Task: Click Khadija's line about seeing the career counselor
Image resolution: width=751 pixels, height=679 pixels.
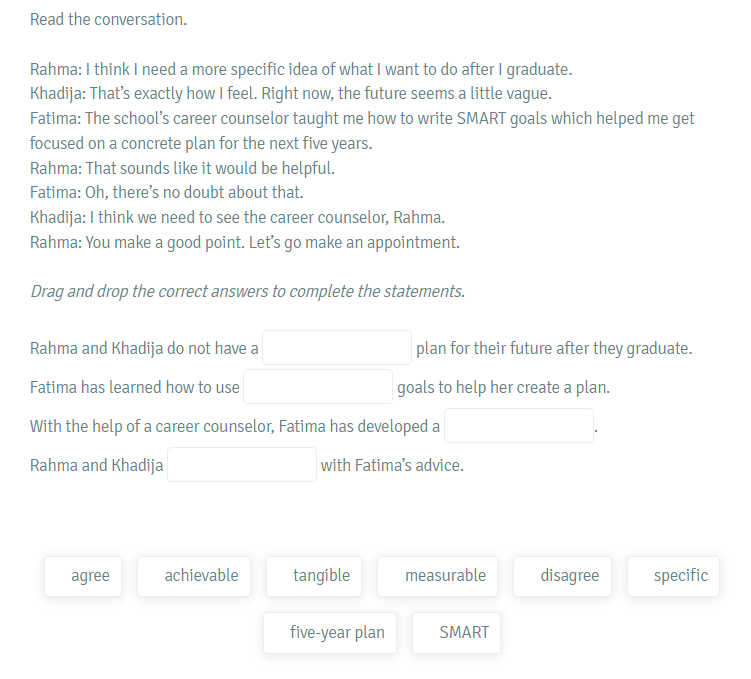Action: tap(238, 217)
